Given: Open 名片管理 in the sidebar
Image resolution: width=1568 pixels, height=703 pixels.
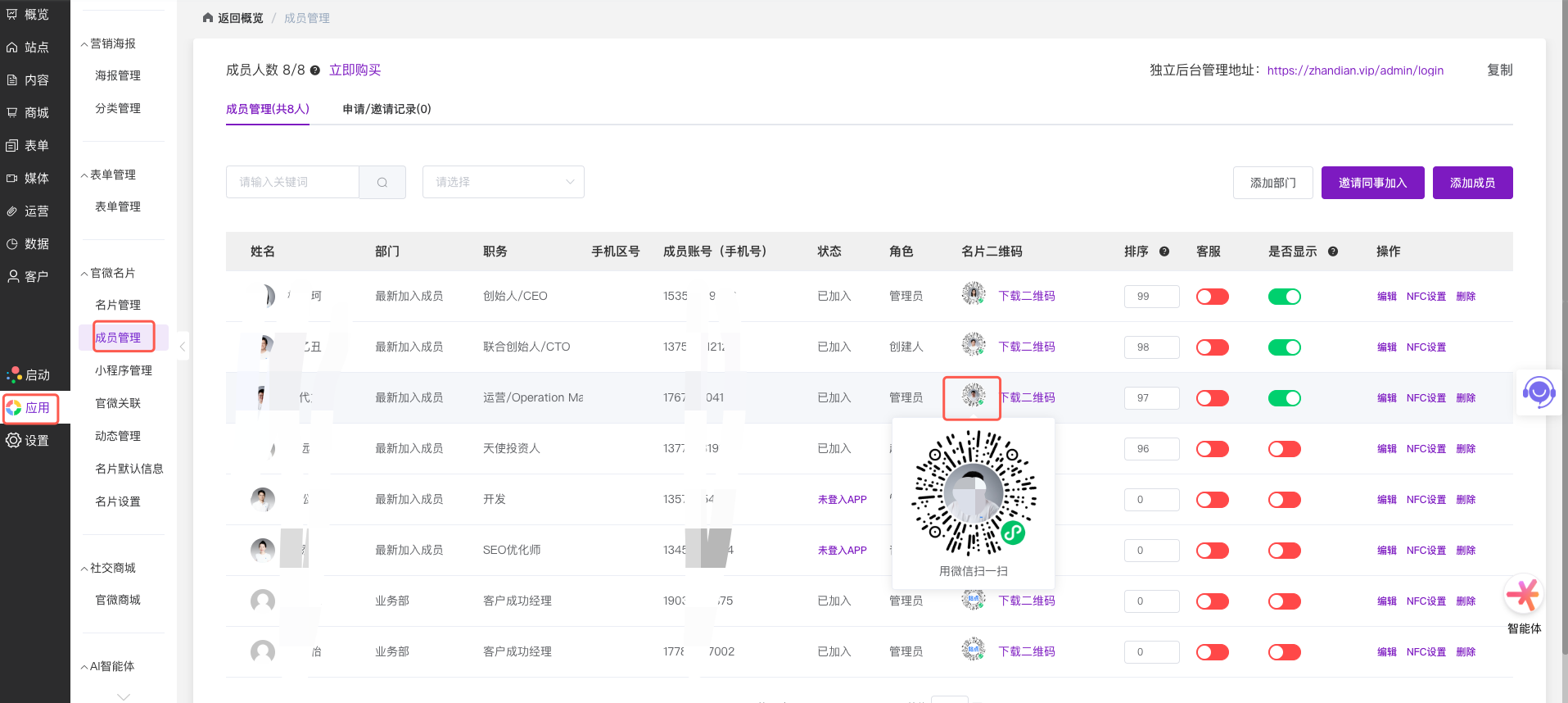Looking at the screenshot, I should (118, 305).
